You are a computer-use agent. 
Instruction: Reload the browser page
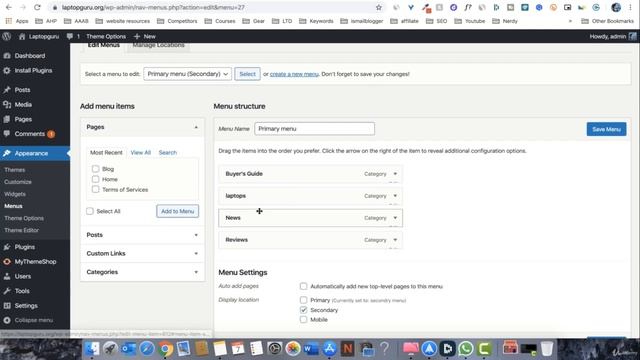pyautogui.click(x=37, y=7)
